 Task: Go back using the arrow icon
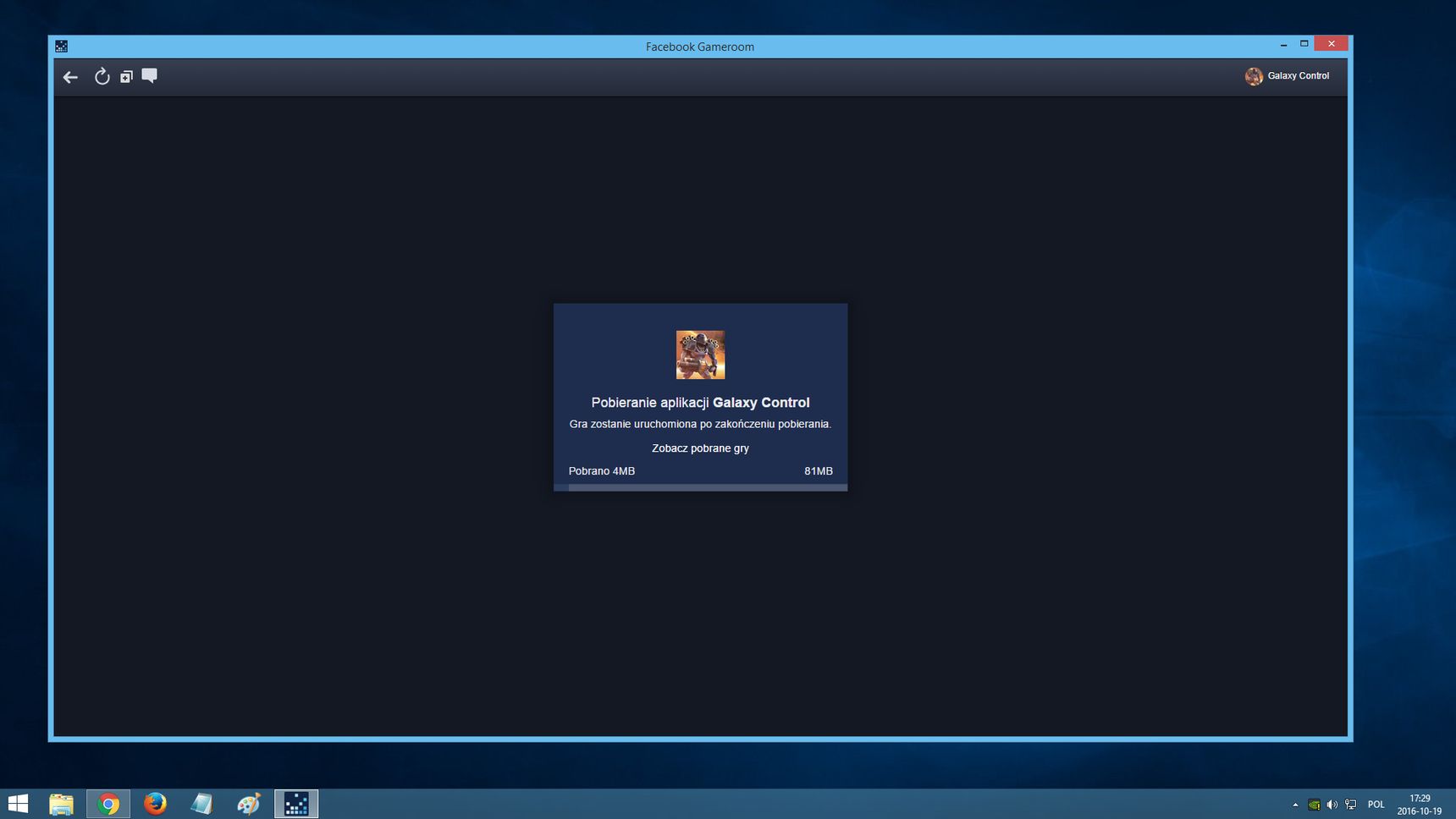tap(70, 77)
